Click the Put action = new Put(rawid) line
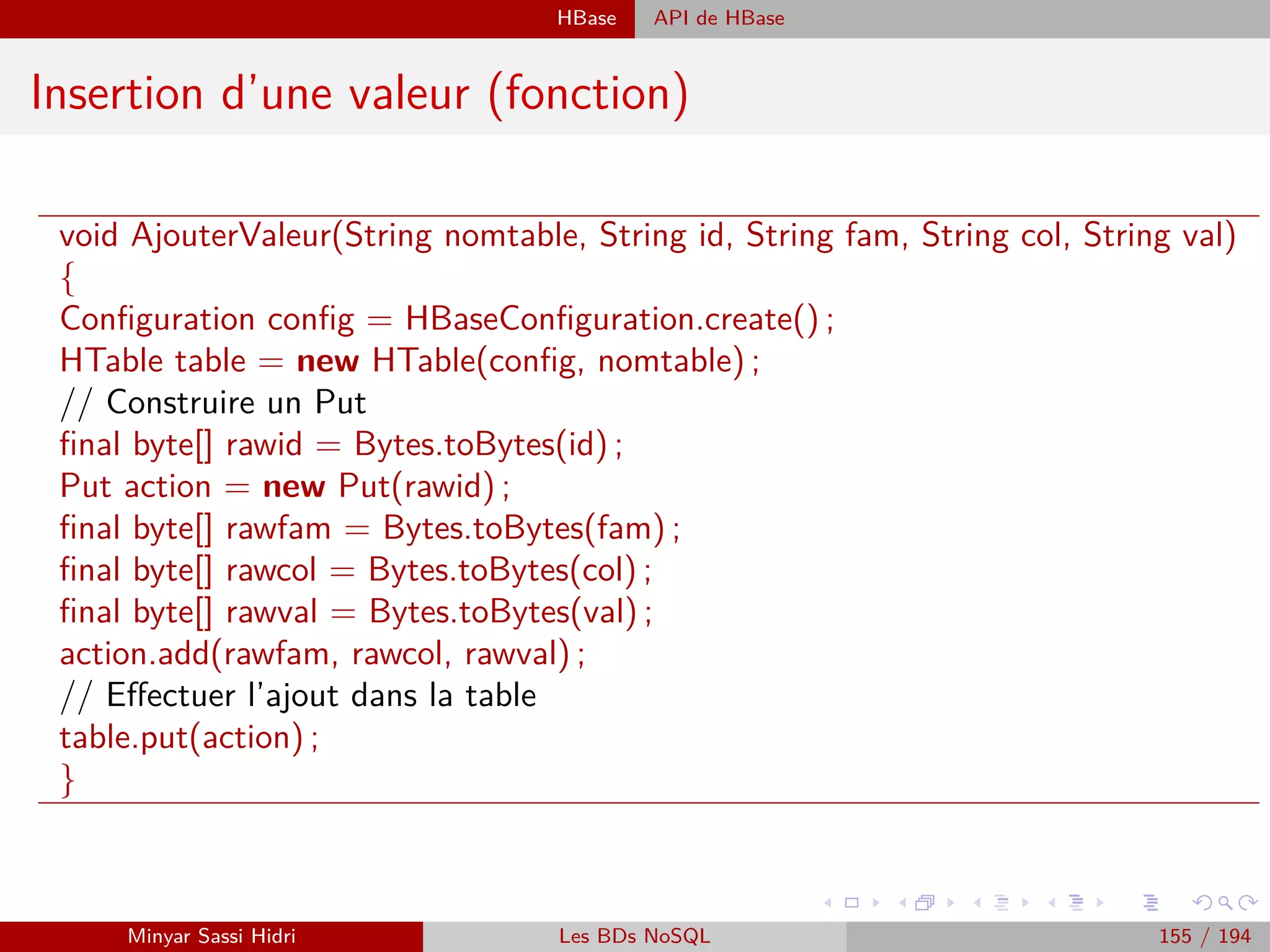 [285, 486]
